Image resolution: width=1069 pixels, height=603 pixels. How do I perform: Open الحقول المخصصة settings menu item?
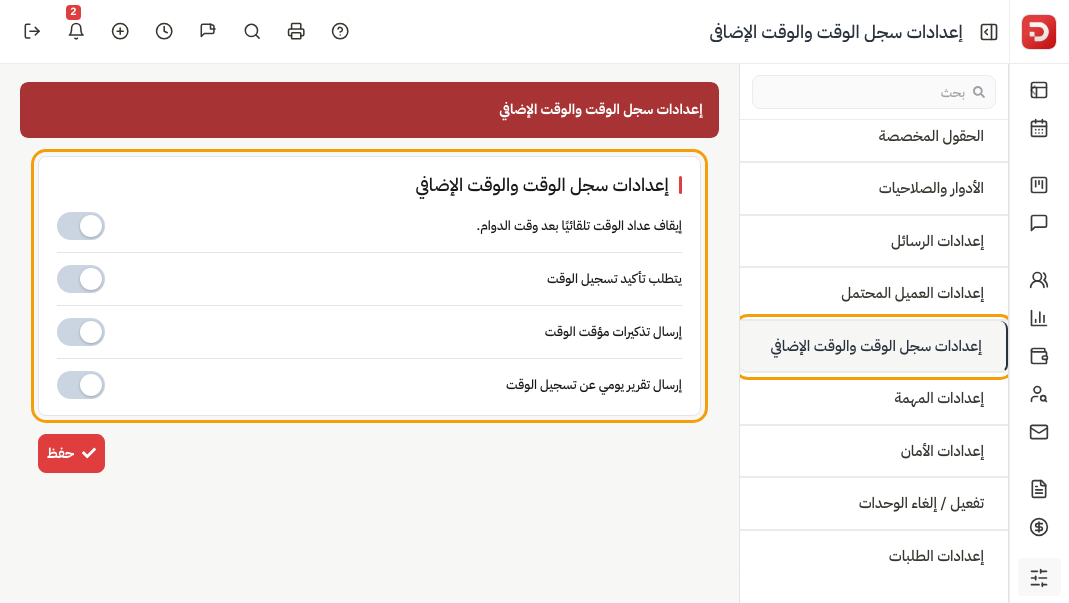click(x=873, y=136)
